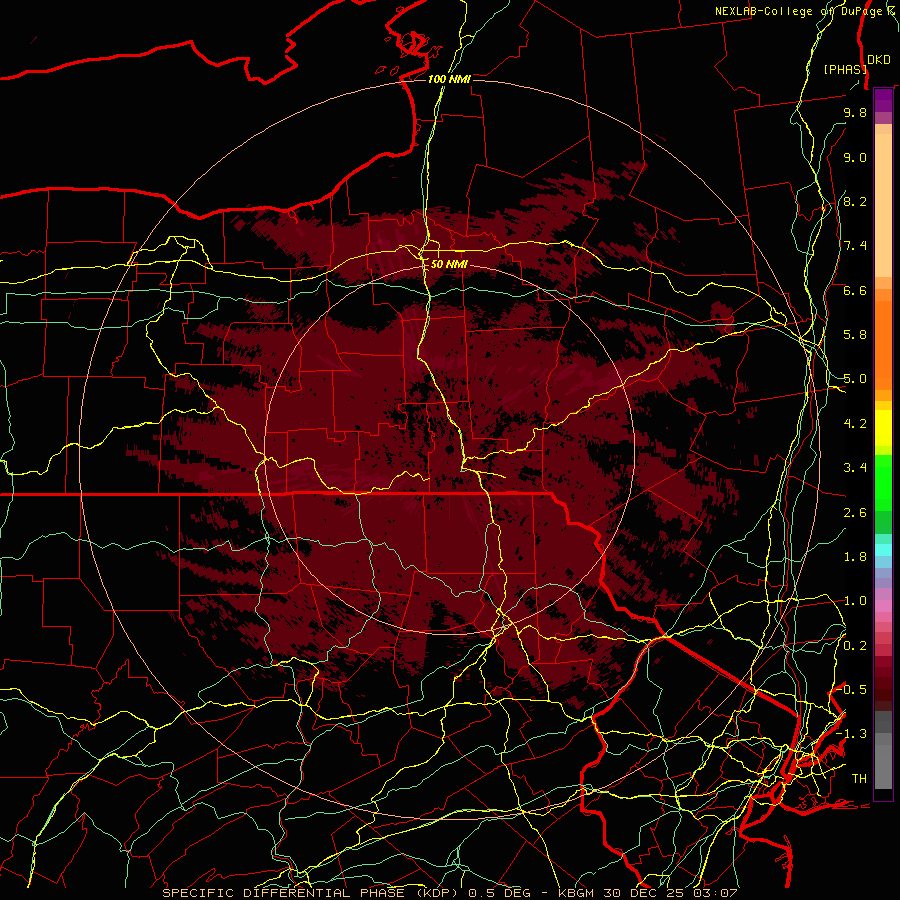
Task: Click the 6.6 scale value
Action: (855, 290)
